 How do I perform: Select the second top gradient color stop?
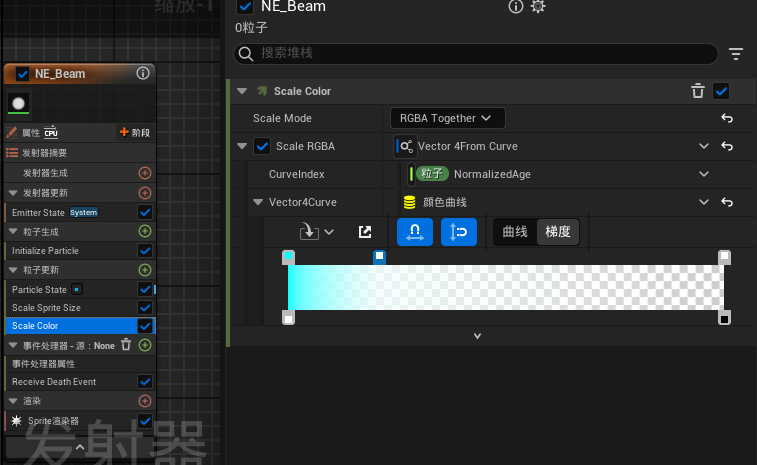click(379, 256)
